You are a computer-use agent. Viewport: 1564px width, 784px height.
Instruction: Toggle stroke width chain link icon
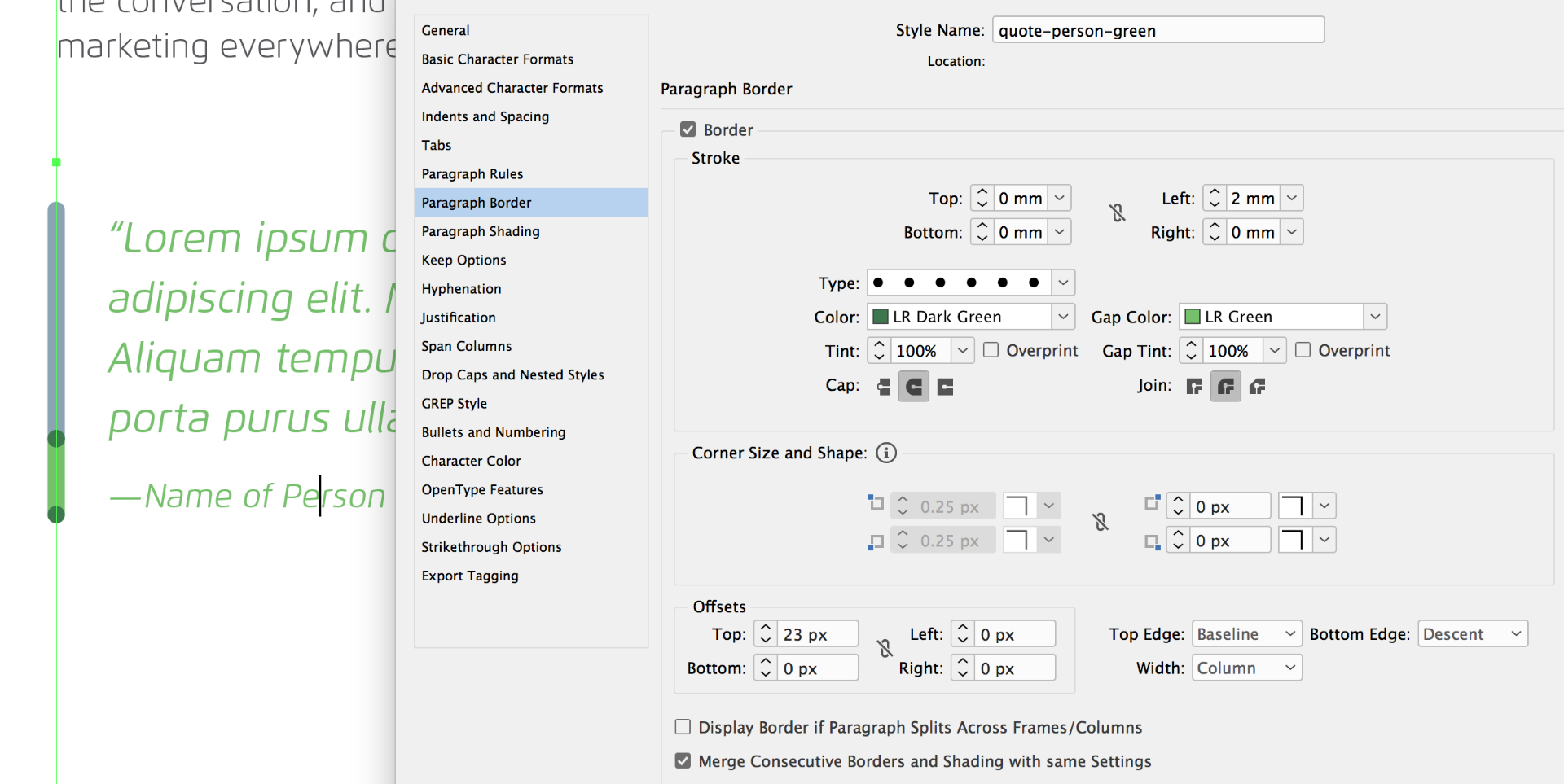point(1118,213)
